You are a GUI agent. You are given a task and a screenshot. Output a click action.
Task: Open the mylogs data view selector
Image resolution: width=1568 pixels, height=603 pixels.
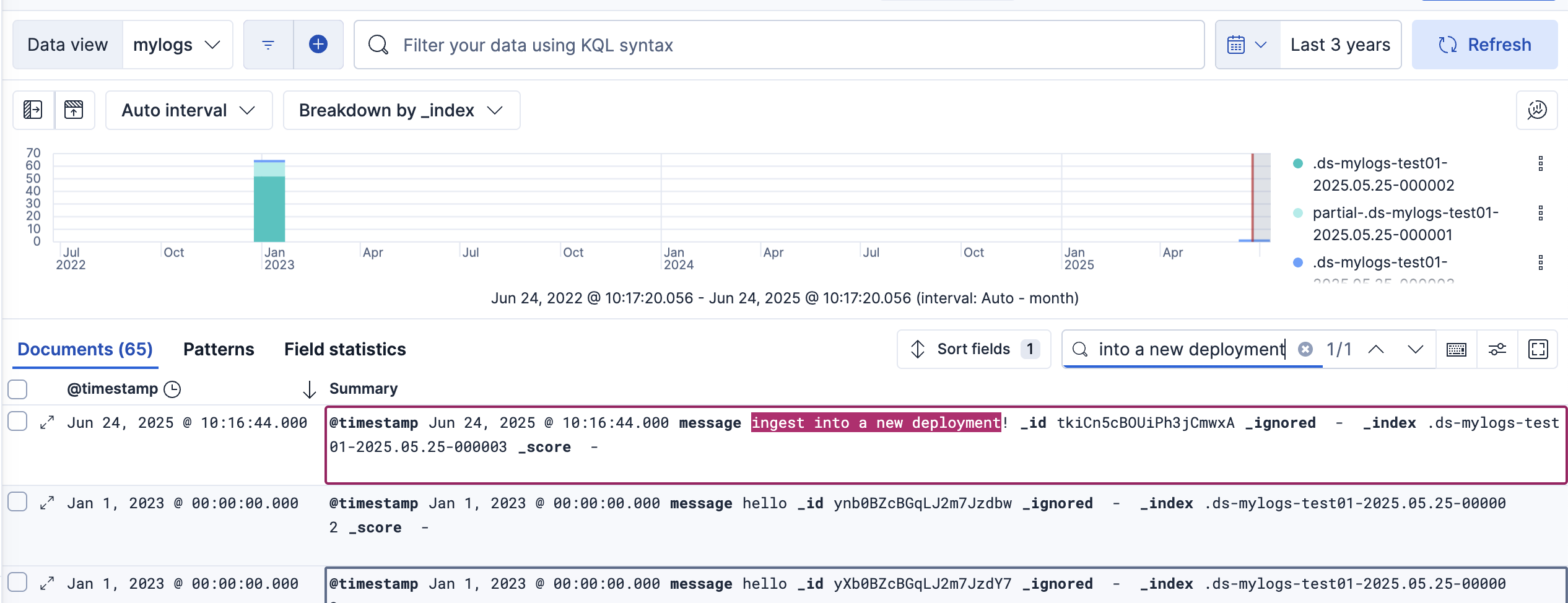coord(177,45)
